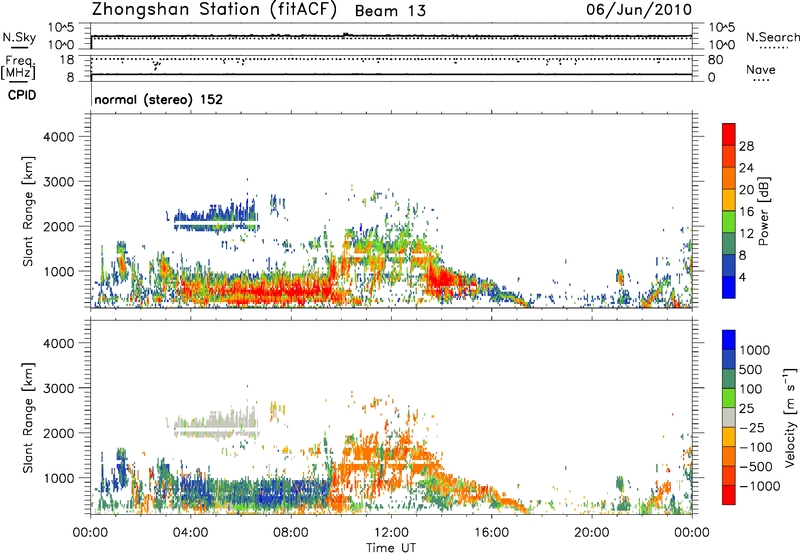Click the red bottom of velocity colorbar
Image resolution: width=800 pixels, height=554 pixels.
[729, 495]
